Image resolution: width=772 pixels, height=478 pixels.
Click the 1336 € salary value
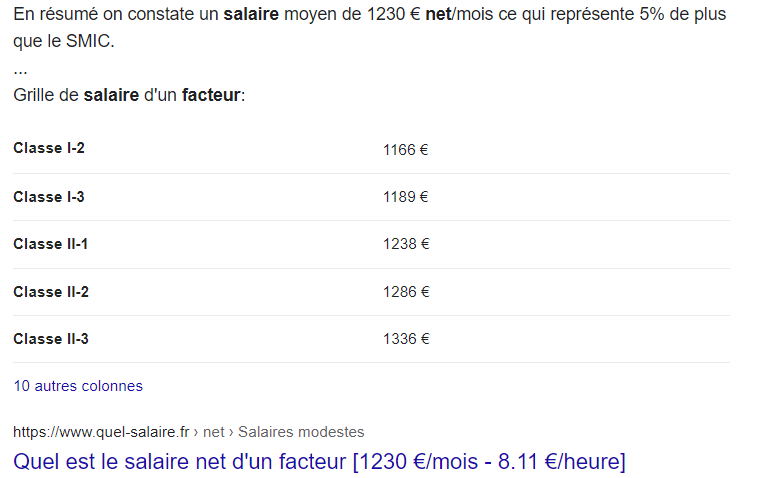406,339
